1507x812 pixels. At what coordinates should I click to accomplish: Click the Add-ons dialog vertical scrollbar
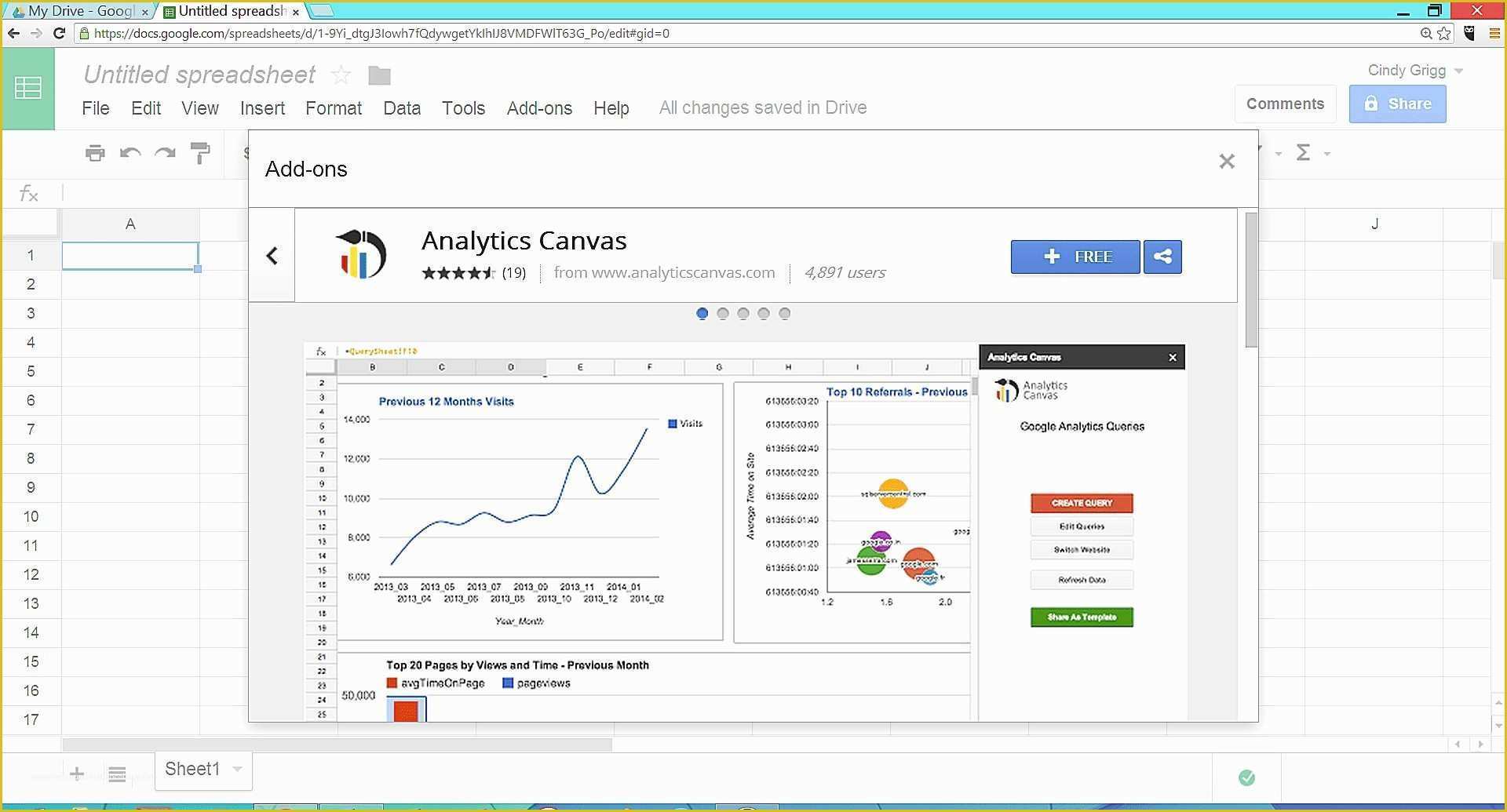tap(1251, 280)
